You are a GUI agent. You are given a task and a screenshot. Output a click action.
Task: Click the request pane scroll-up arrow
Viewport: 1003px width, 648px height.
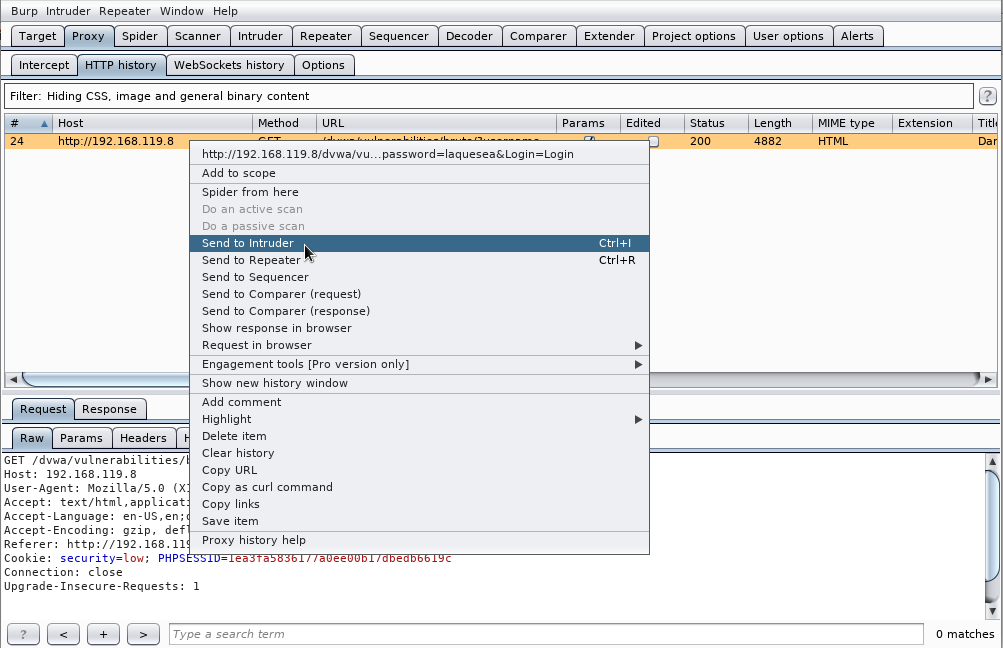pyautogui.click(x=992, y=461)
